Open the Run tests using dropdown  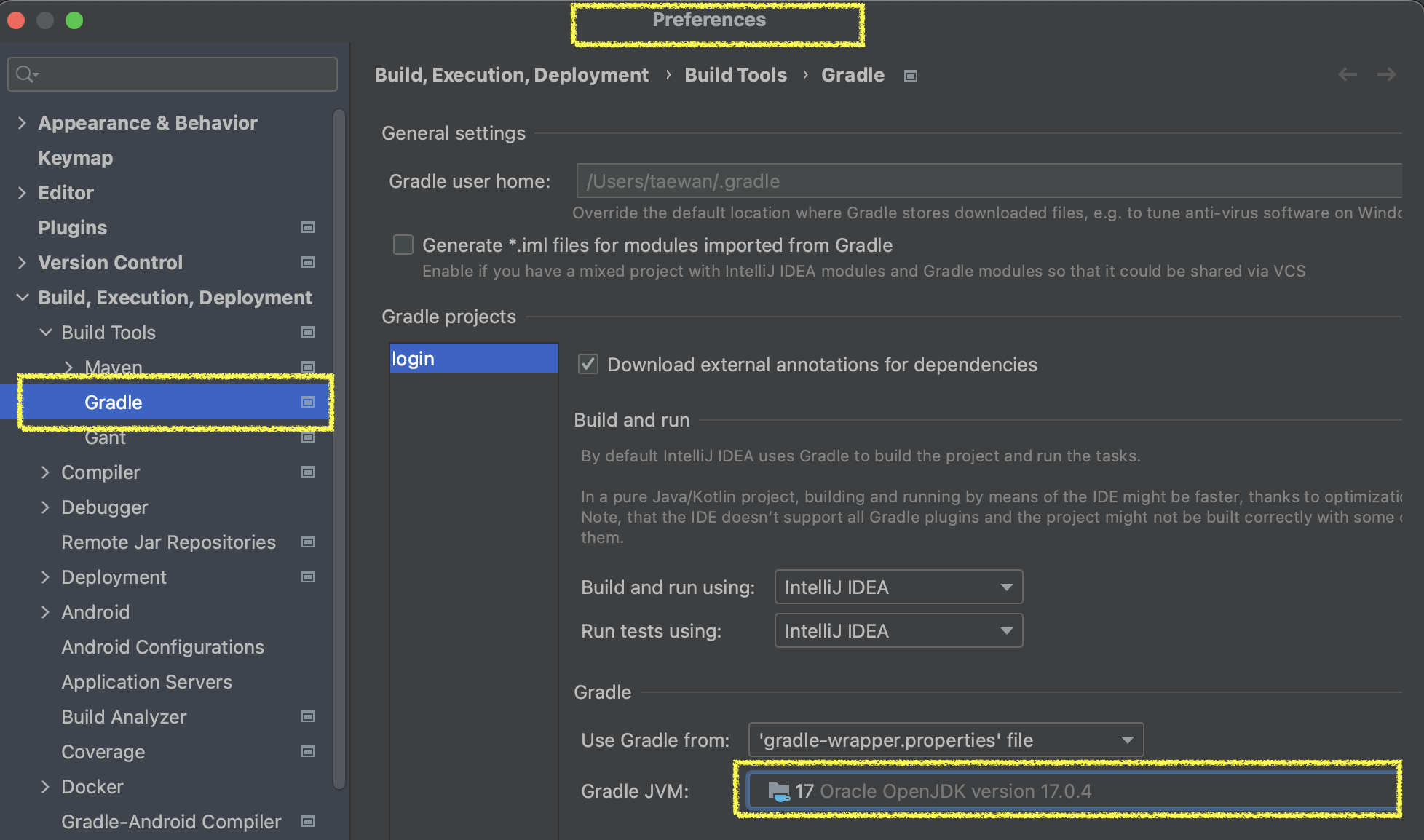(898, 631)
